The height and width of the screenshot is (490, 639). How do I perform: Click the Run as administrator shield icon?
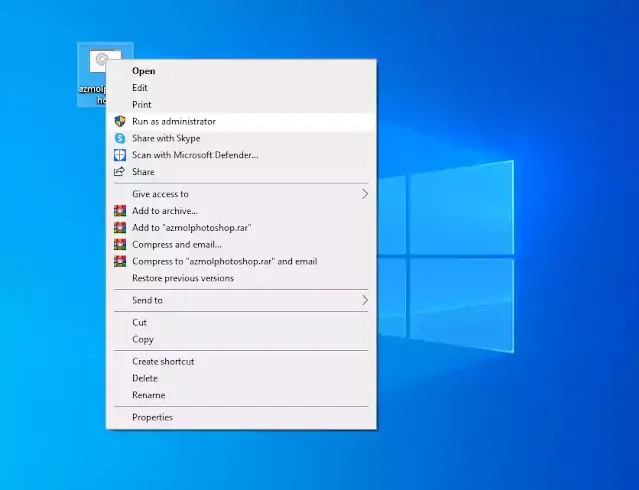coord(120,121)
